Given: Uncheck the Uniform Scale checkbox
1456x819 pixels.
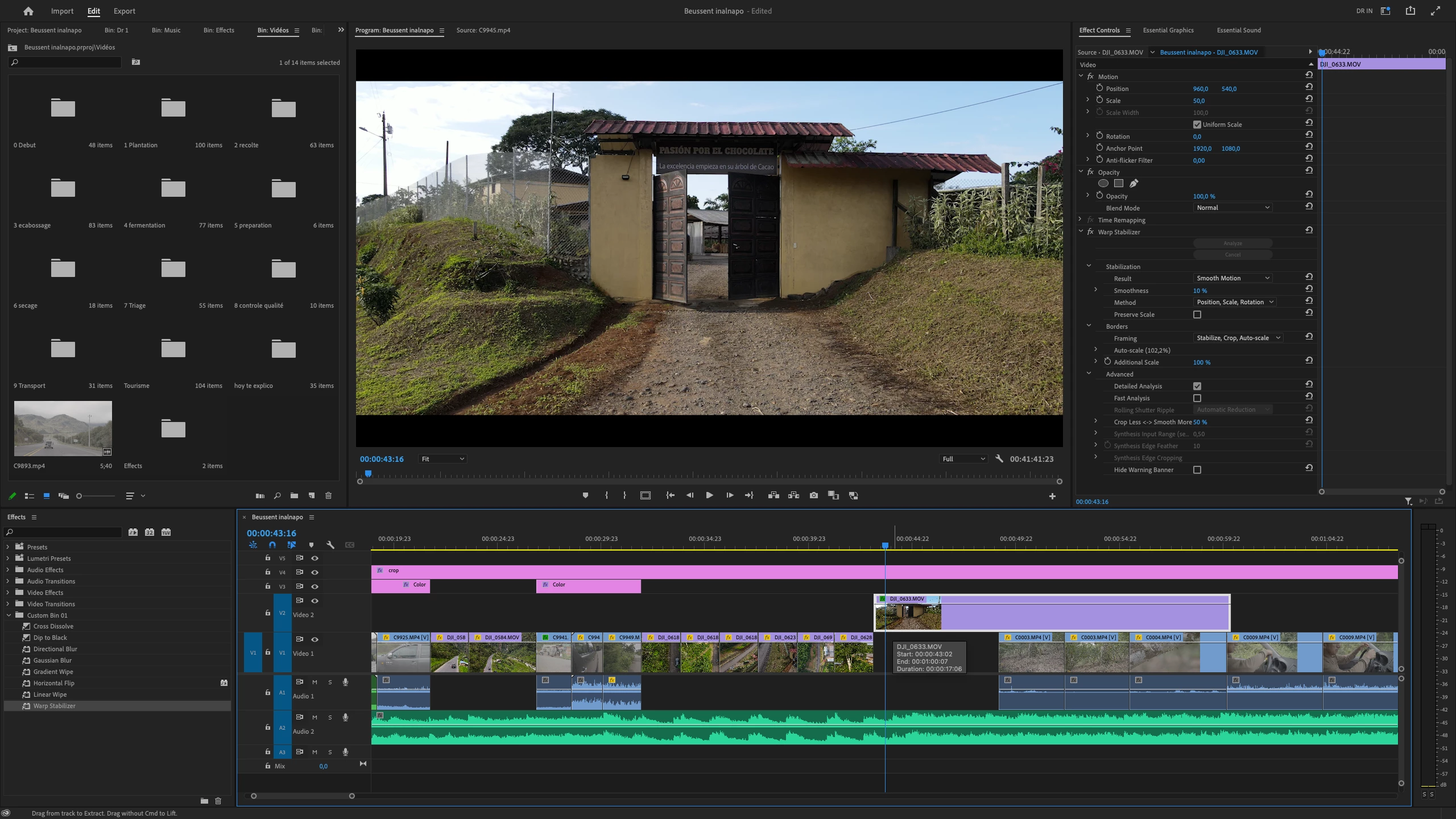Looking at the screenshot, I should tap(1197, 125).
